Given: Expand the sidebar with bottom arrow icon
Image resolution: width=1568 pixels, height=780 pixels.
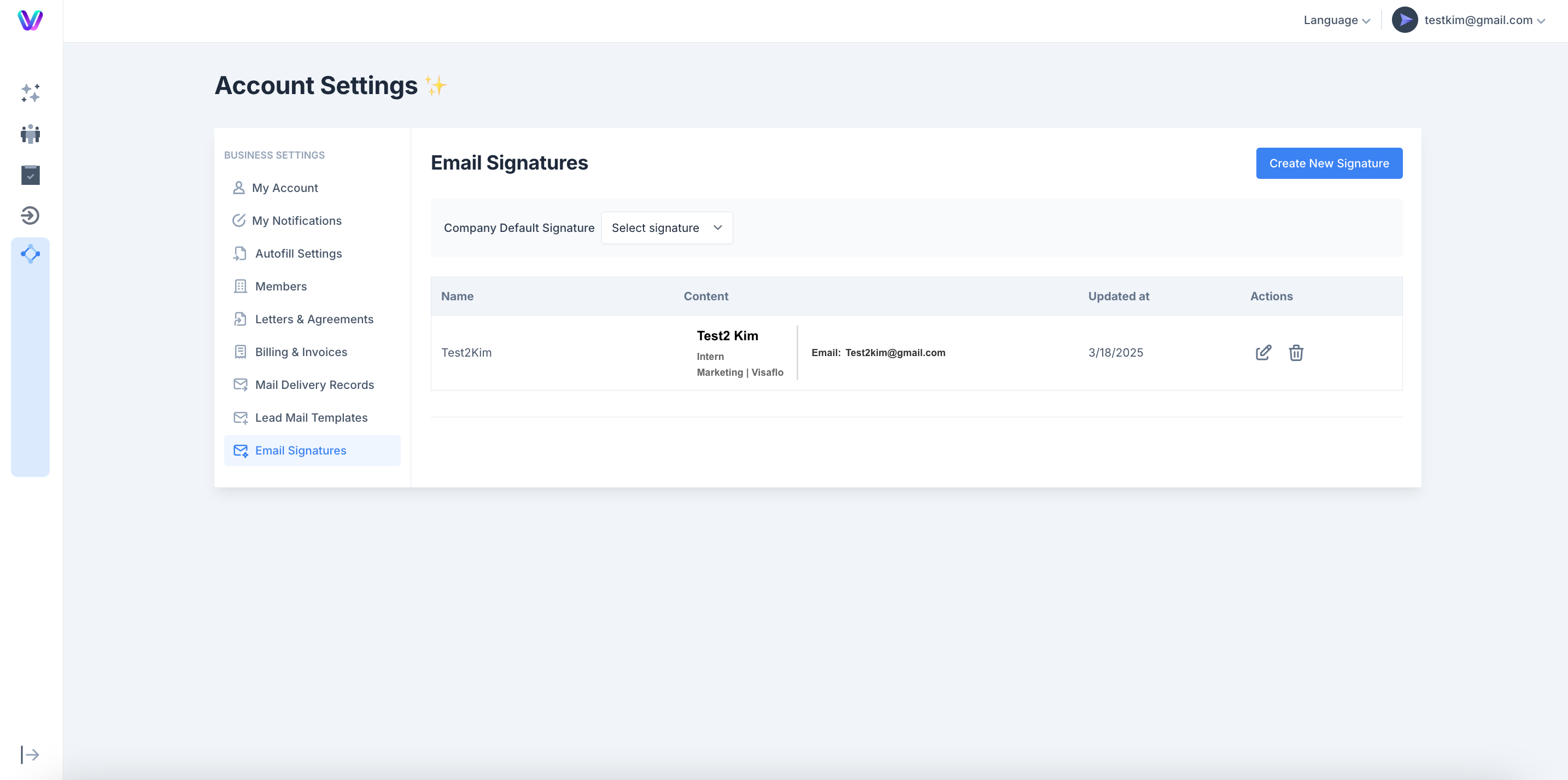Looking at the screenshot, I should pos(30,754).
